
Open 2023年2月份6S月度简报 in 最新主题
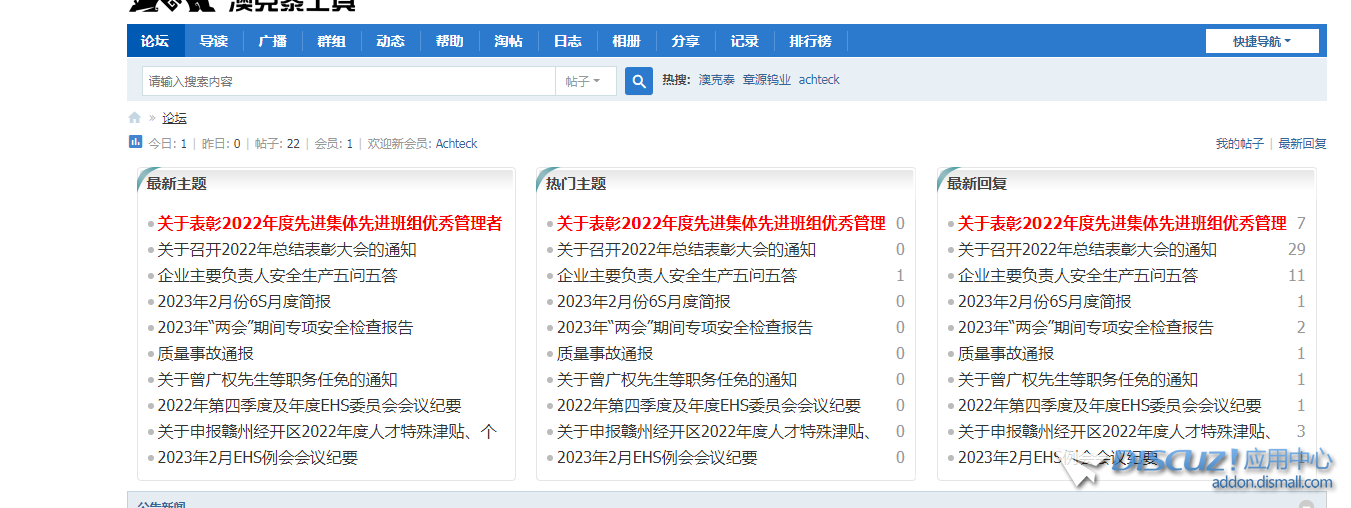pyautogui.click(x=244, y=302)
